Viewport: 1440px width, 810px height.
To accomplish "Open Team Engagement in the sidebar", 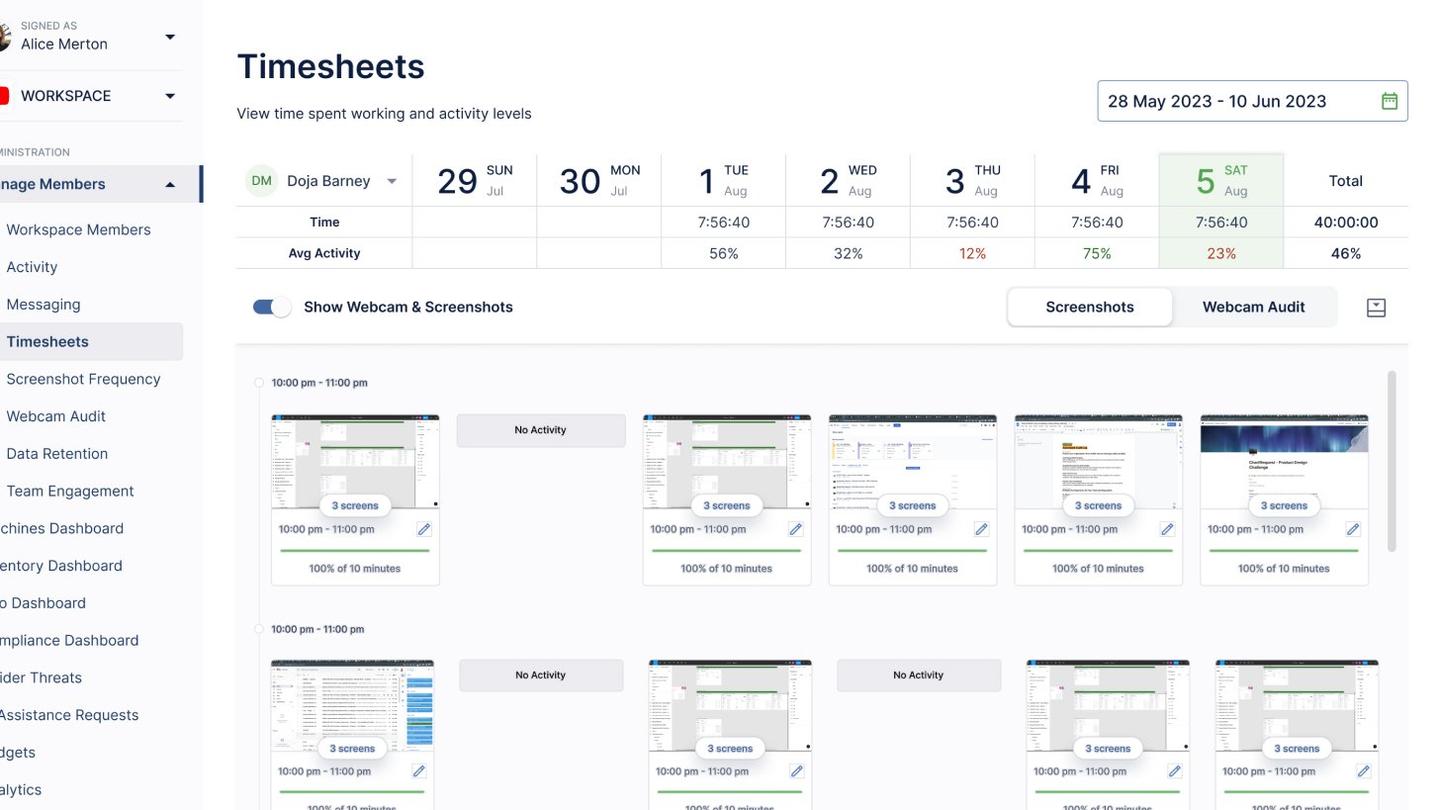I will [x=70, y=491].
